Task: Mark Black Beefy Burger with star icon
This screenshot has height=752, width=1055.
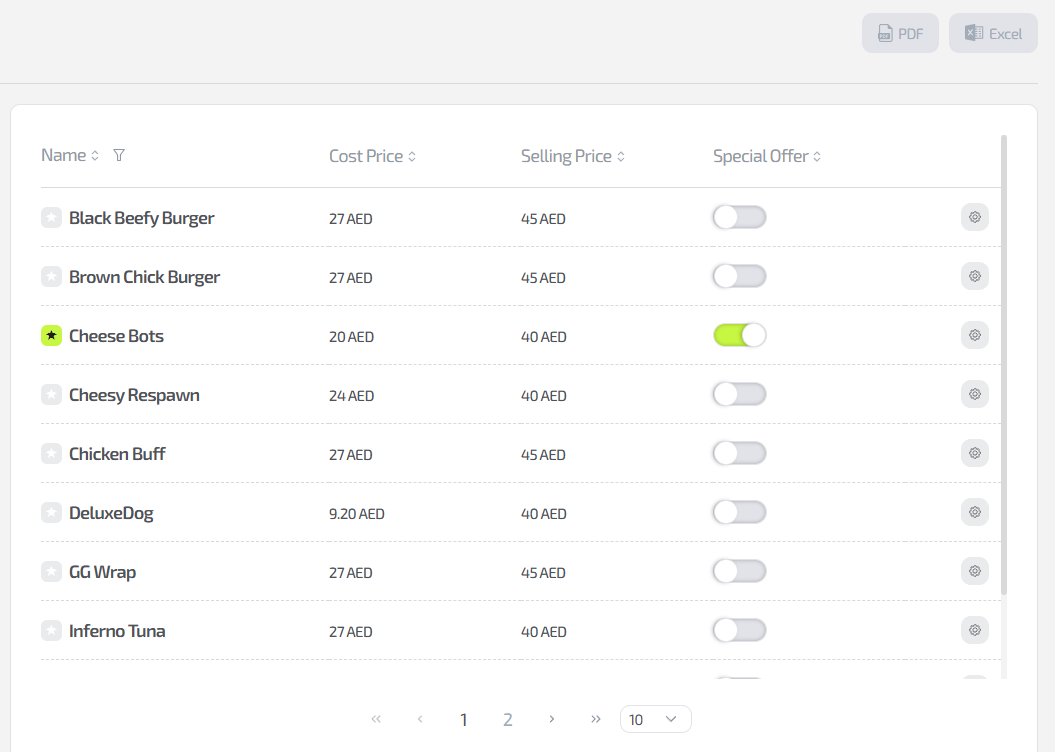Action: (51, 218)
